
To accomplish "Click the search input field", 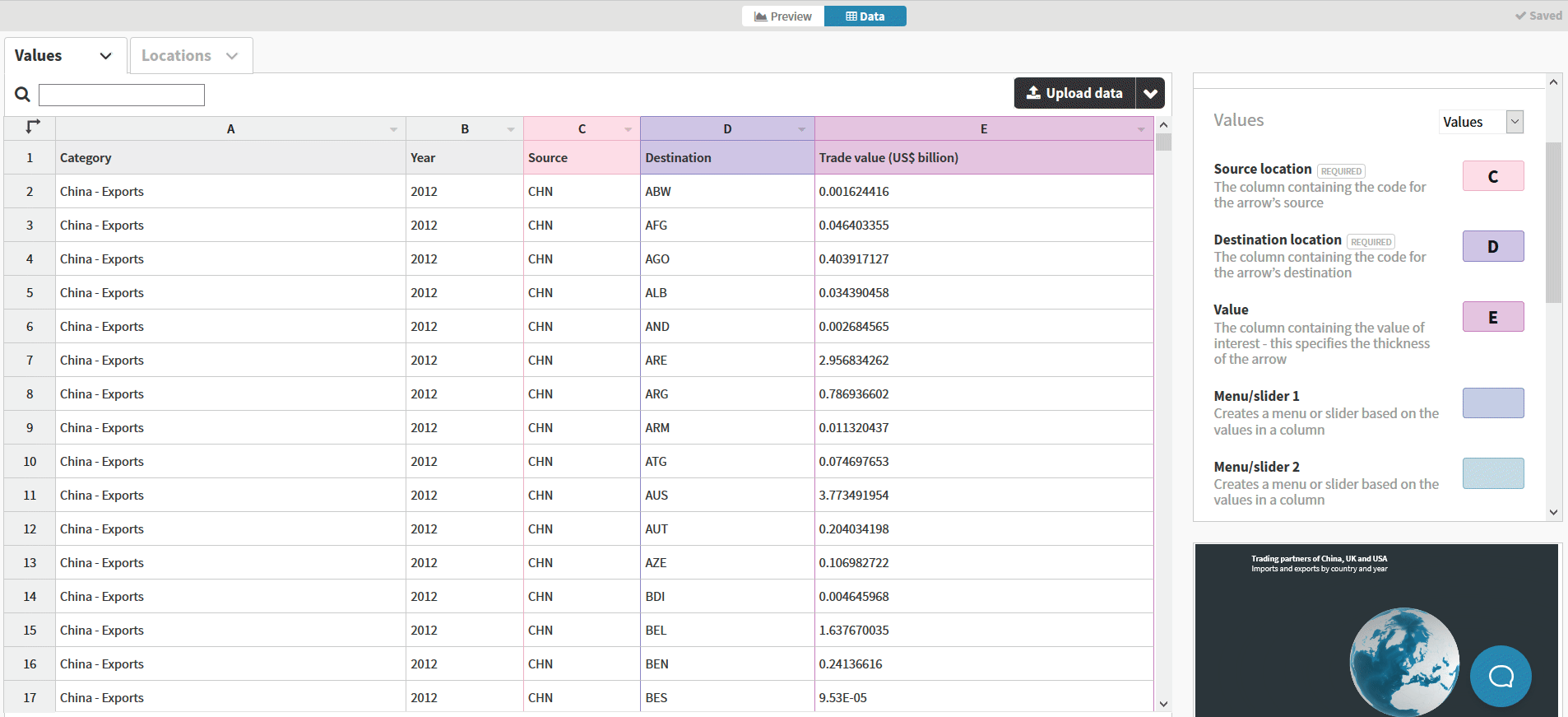I will pos(122,95).
